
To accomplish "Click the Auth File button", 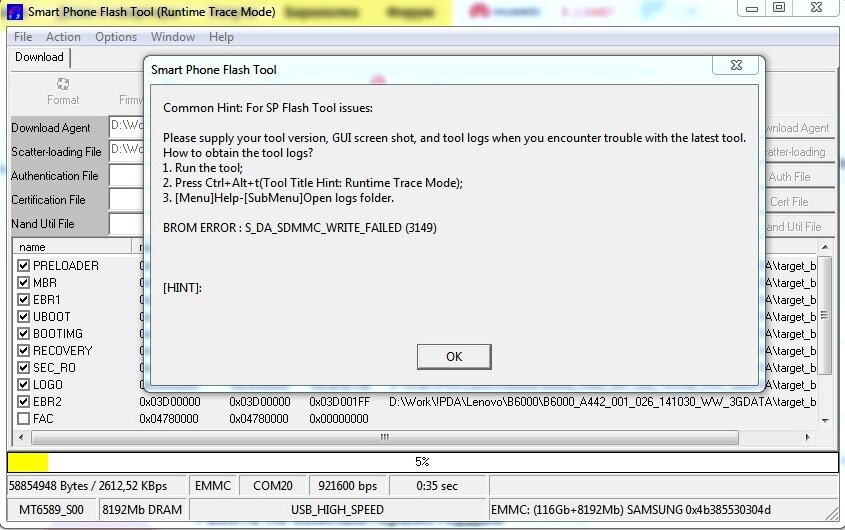I will 800,177.
